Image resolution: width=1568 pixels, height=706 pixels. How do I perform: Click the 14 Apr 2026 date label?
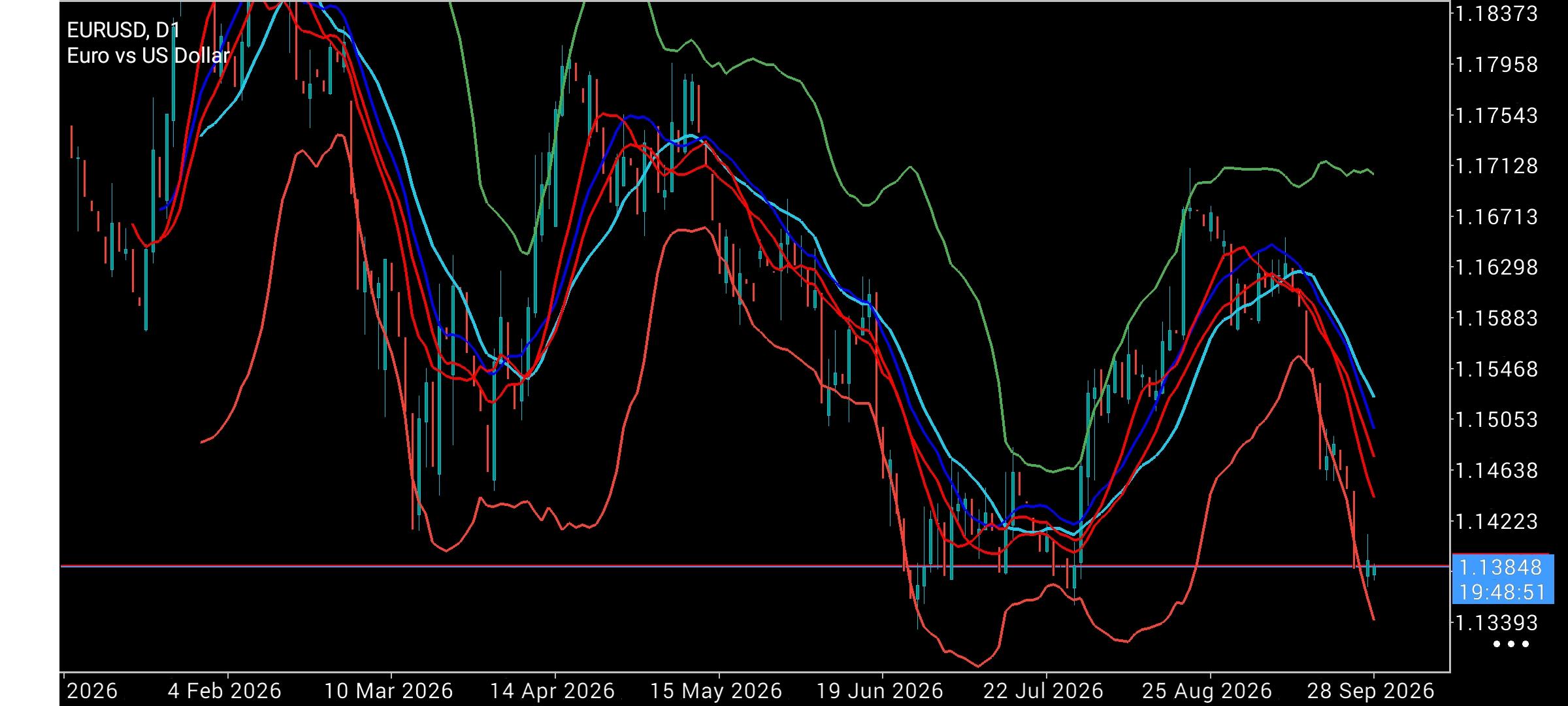tap(552, 691)
